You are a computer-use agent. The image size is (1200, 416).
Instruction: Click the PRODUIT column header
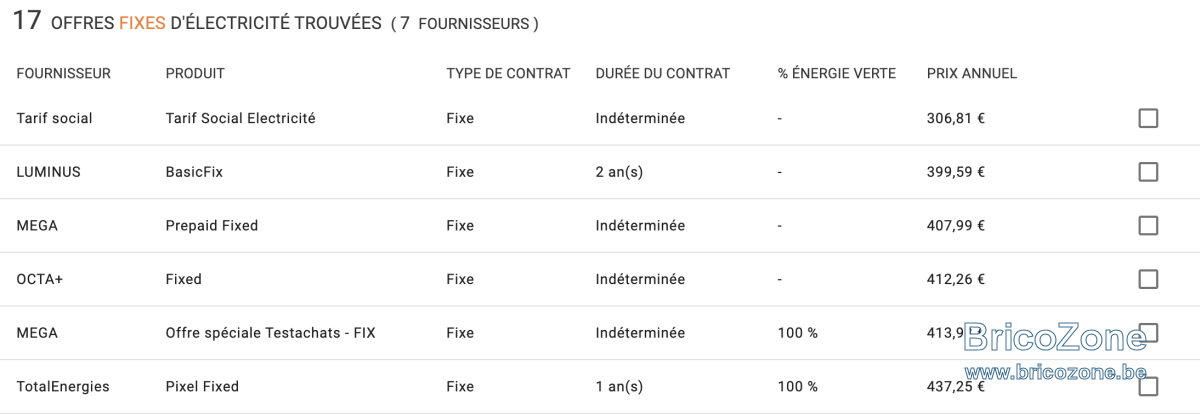195,73
